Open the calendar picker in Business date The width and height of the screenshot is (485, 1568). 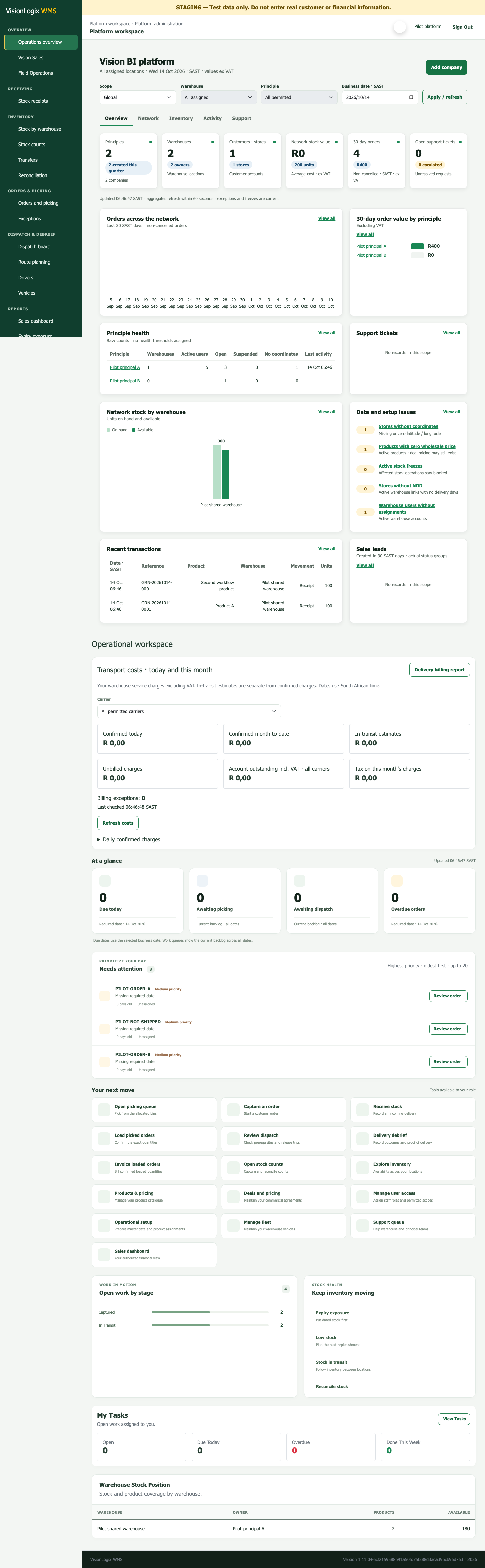(411, 97)
